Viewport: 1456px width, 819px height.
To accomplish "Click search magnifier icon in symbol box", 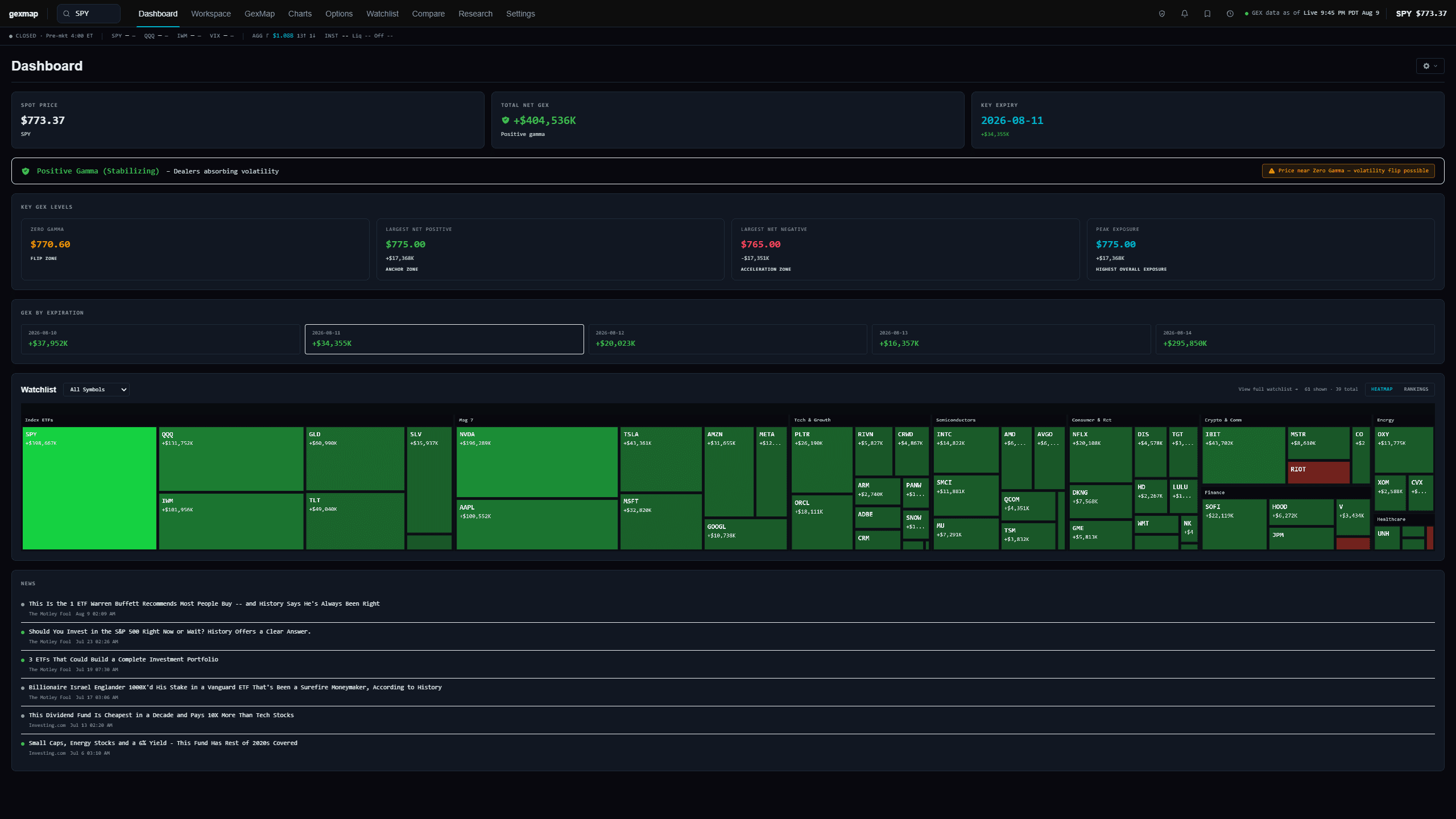I will [x=67, y=14].
